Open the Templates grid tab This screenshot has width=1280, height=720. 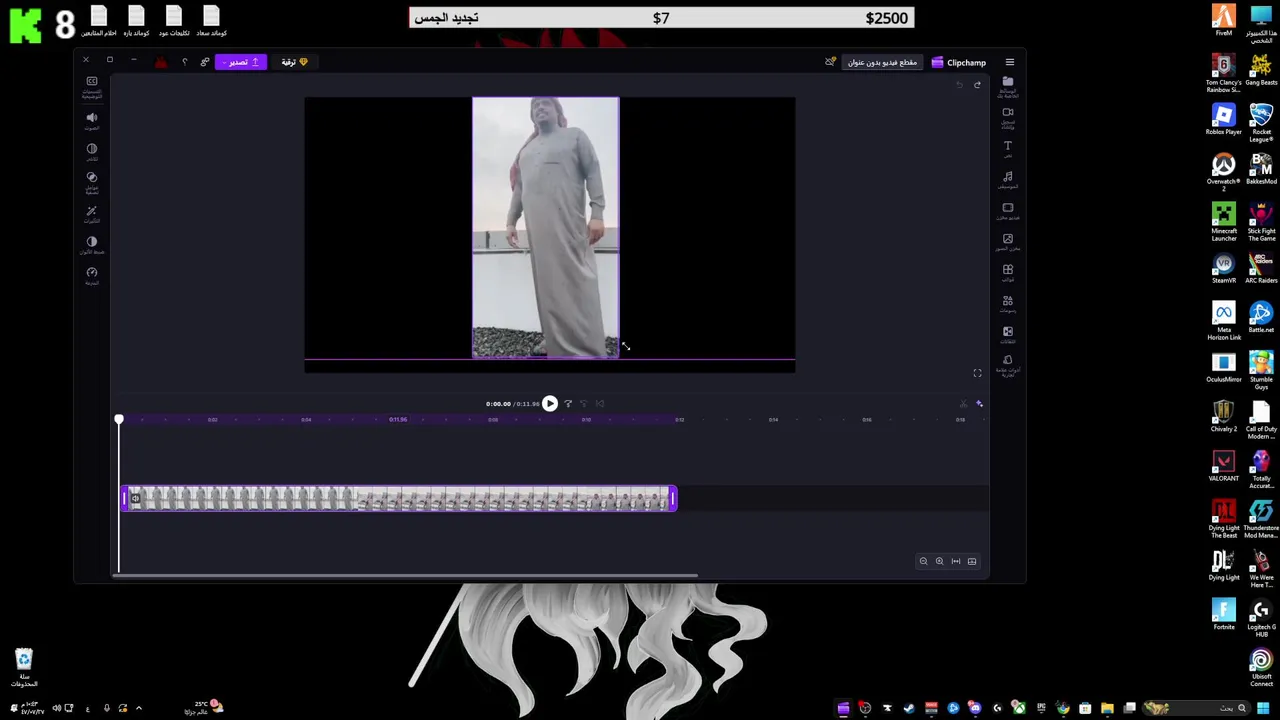pos(1007,273)
